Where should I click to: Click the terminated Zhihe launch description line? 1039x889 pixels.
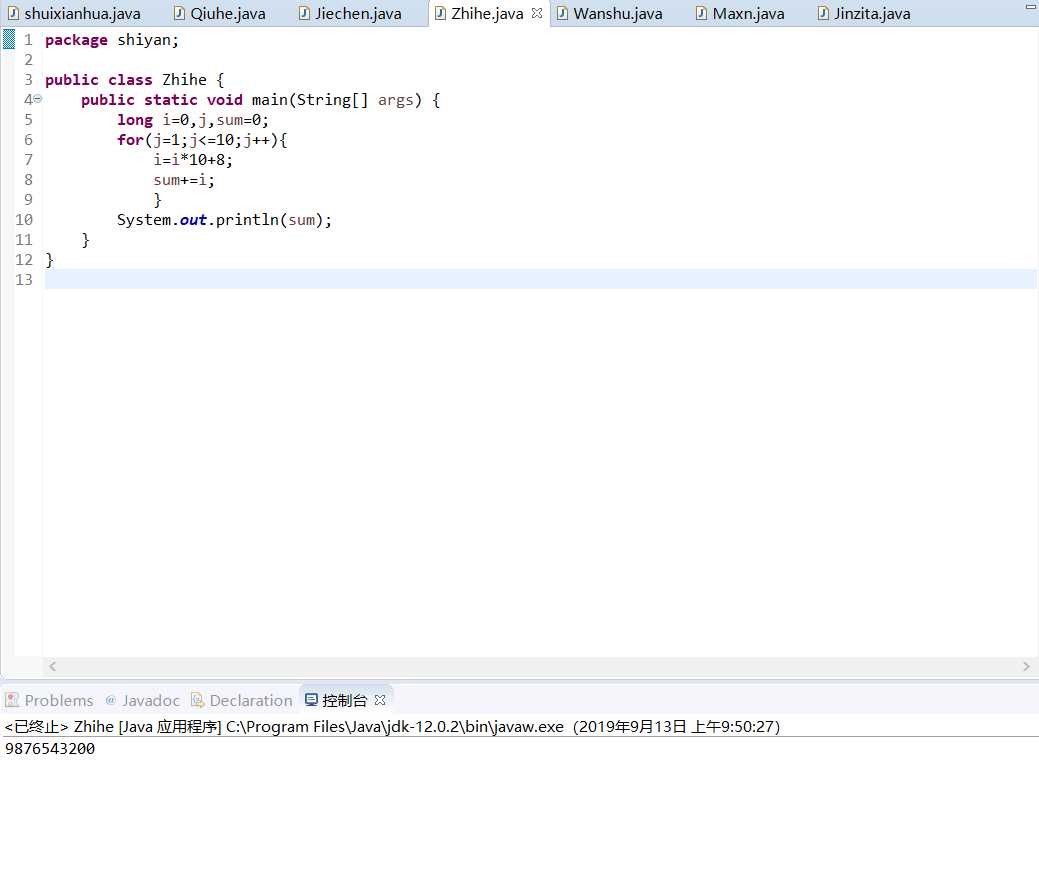pyautogui.click(x=392, y=727)
